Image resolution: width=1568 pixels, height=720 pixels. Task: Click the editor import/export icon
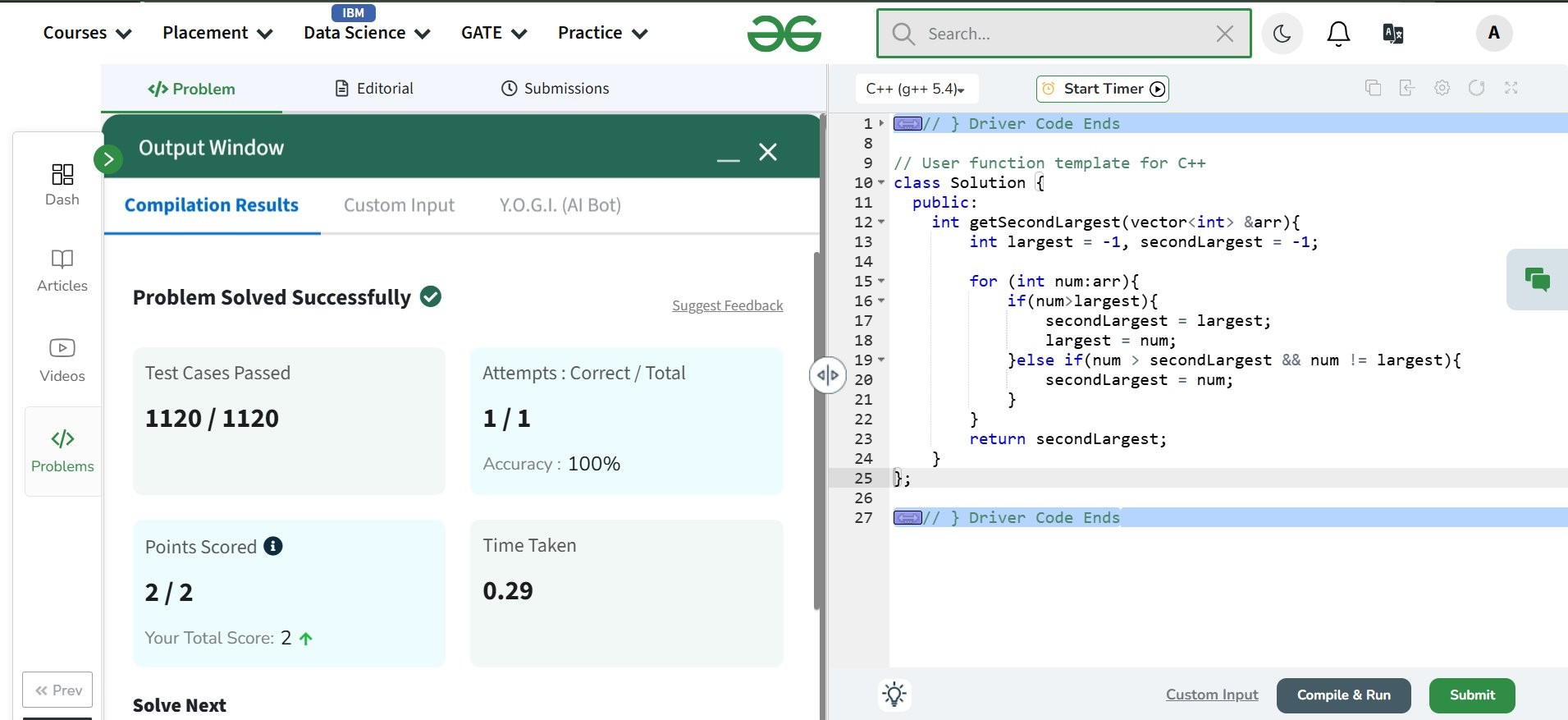point(1407,88)
